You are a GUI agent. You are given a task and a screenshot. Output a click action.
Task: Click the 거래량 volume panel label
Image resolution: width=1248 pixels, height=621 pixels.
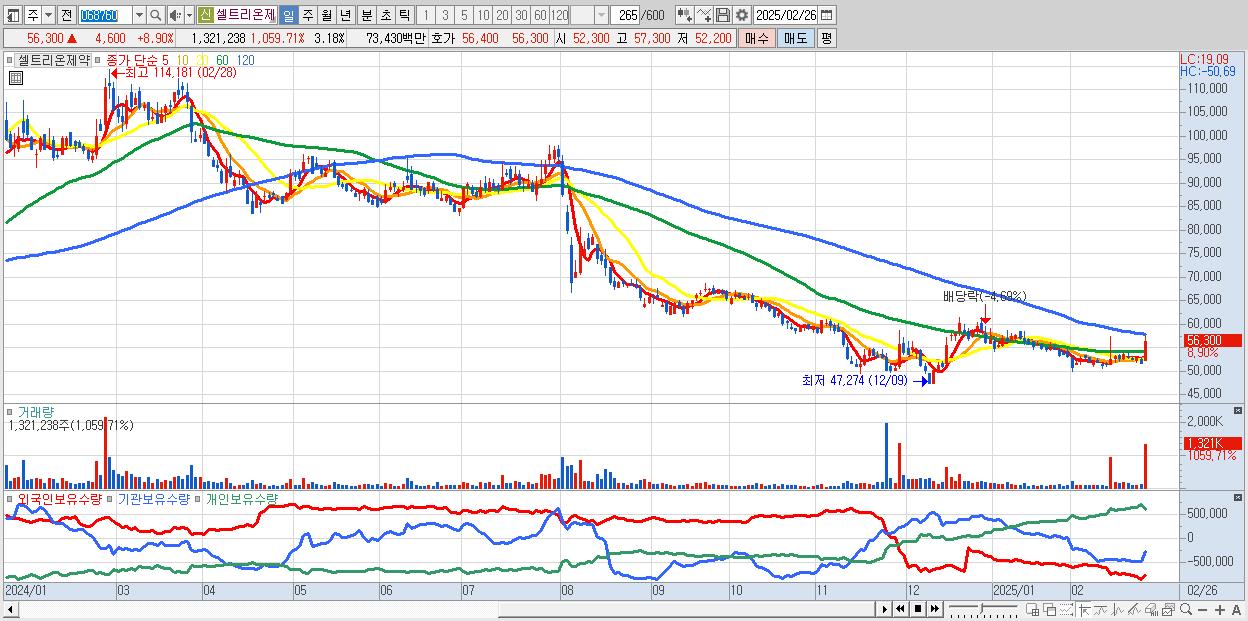tap(35, 411)
